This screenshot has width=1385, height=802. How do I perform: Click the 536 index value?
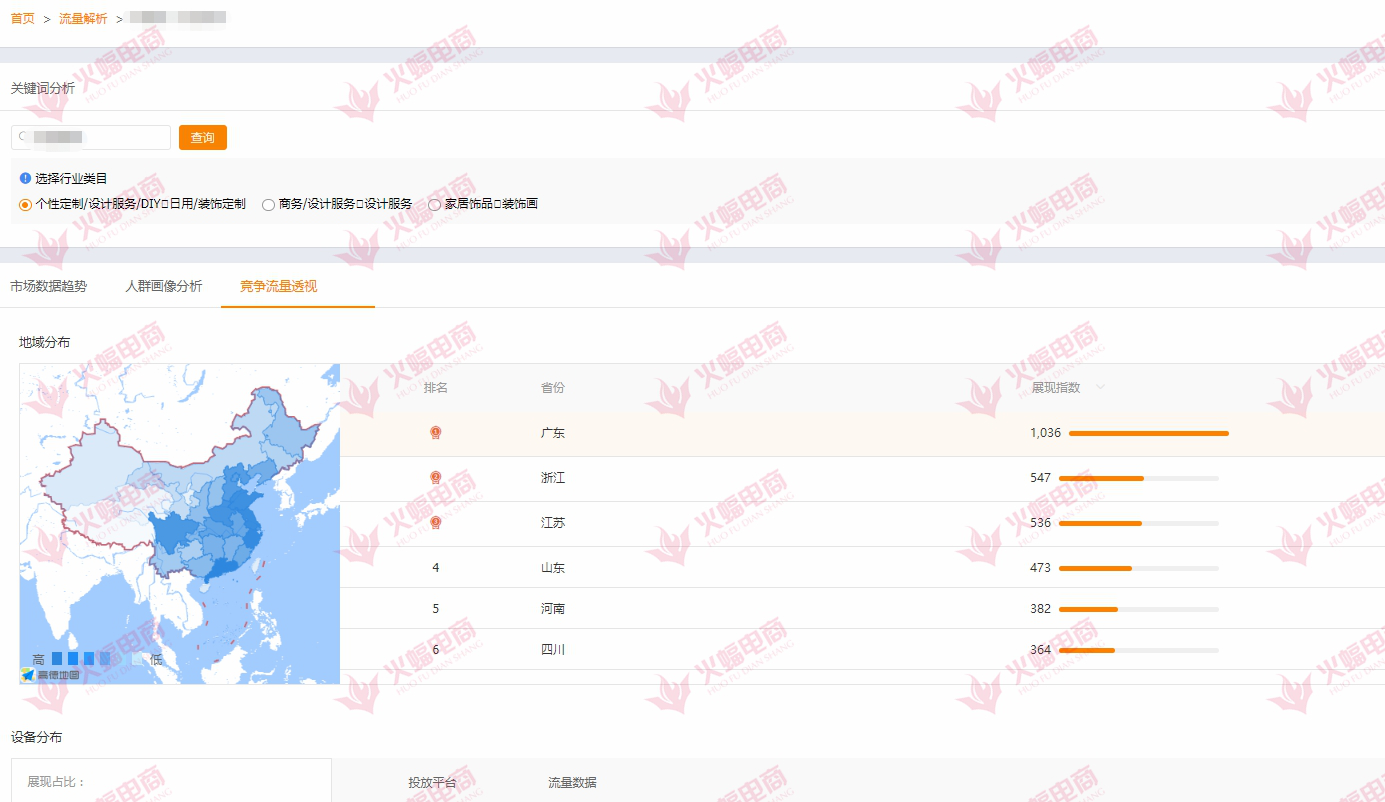tap(1040, 523)
